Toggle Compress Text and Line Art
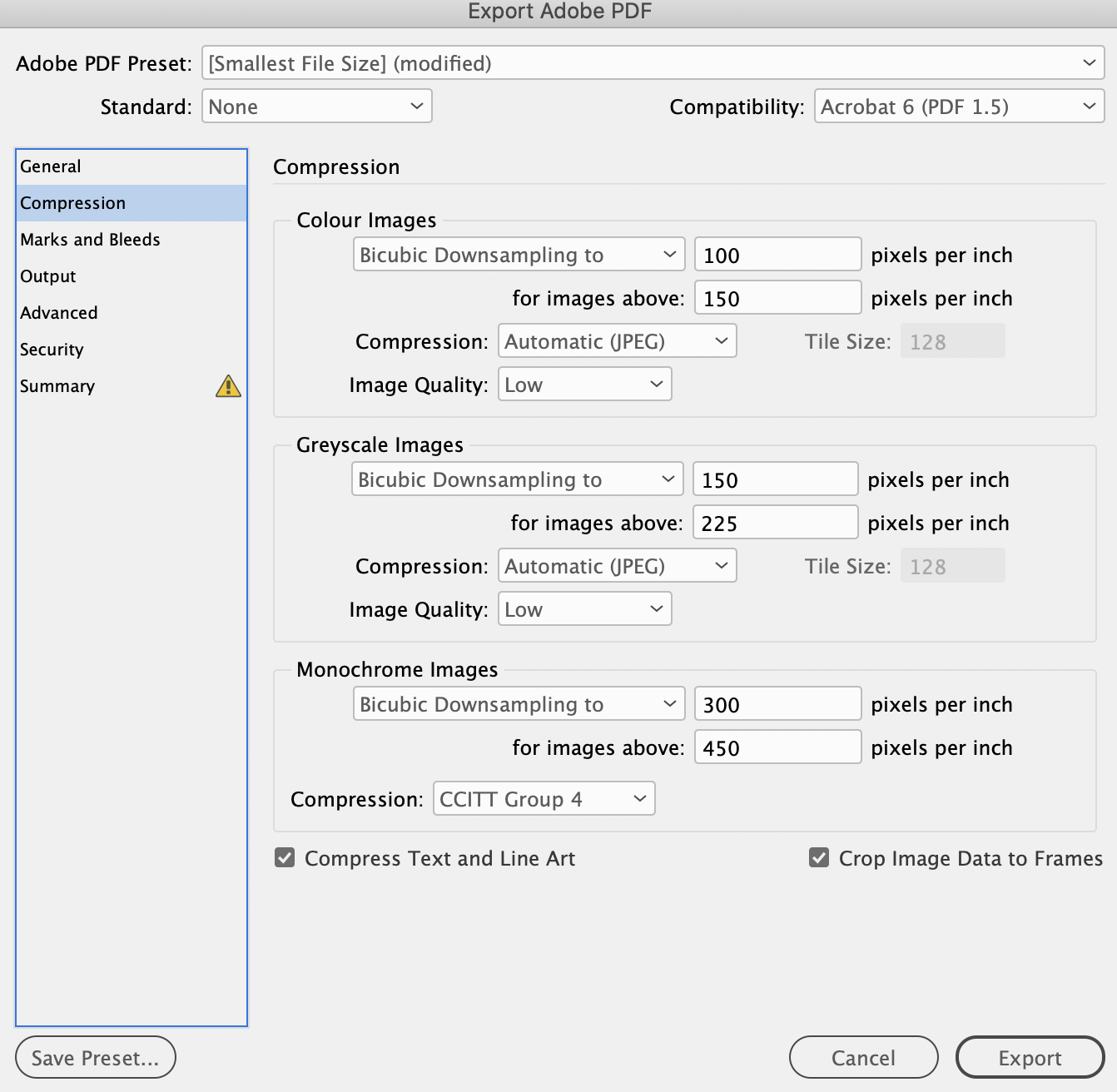Screen dimensions: 1117x1092 point(285,858)
